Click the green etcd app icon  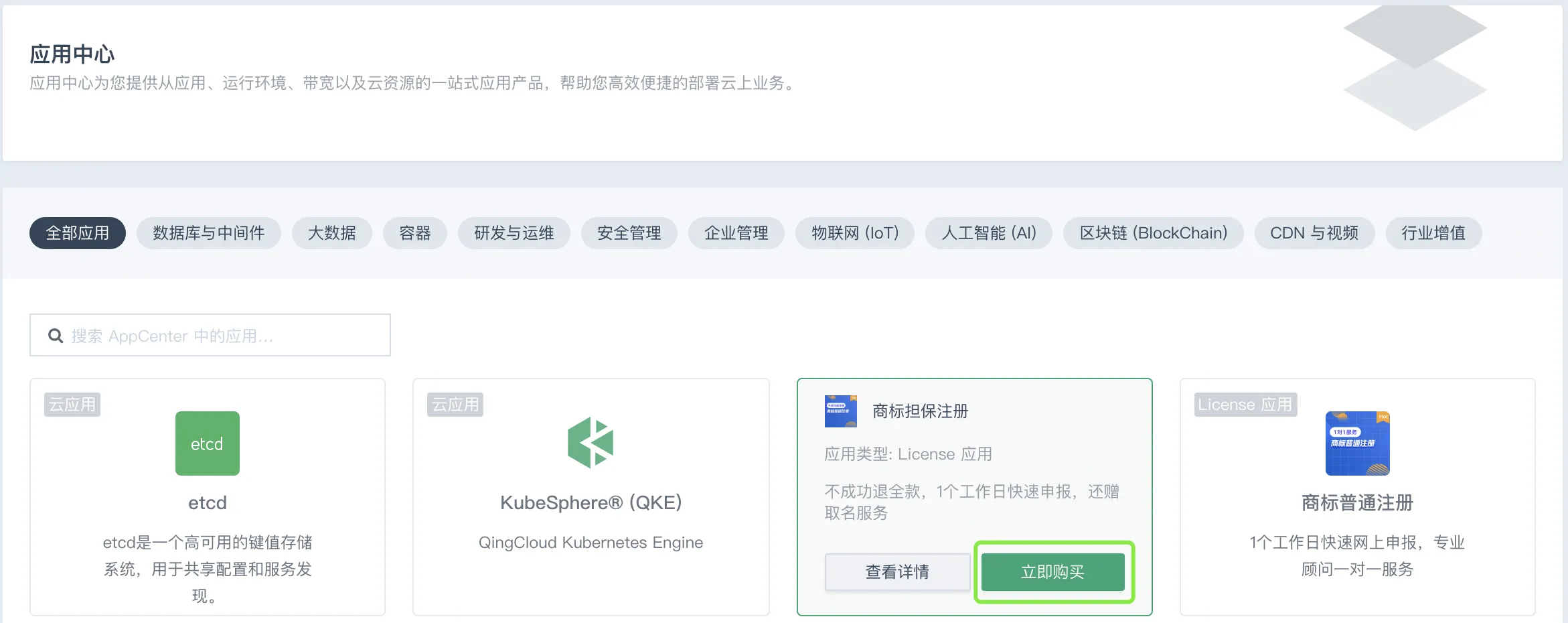coord(207,443)
